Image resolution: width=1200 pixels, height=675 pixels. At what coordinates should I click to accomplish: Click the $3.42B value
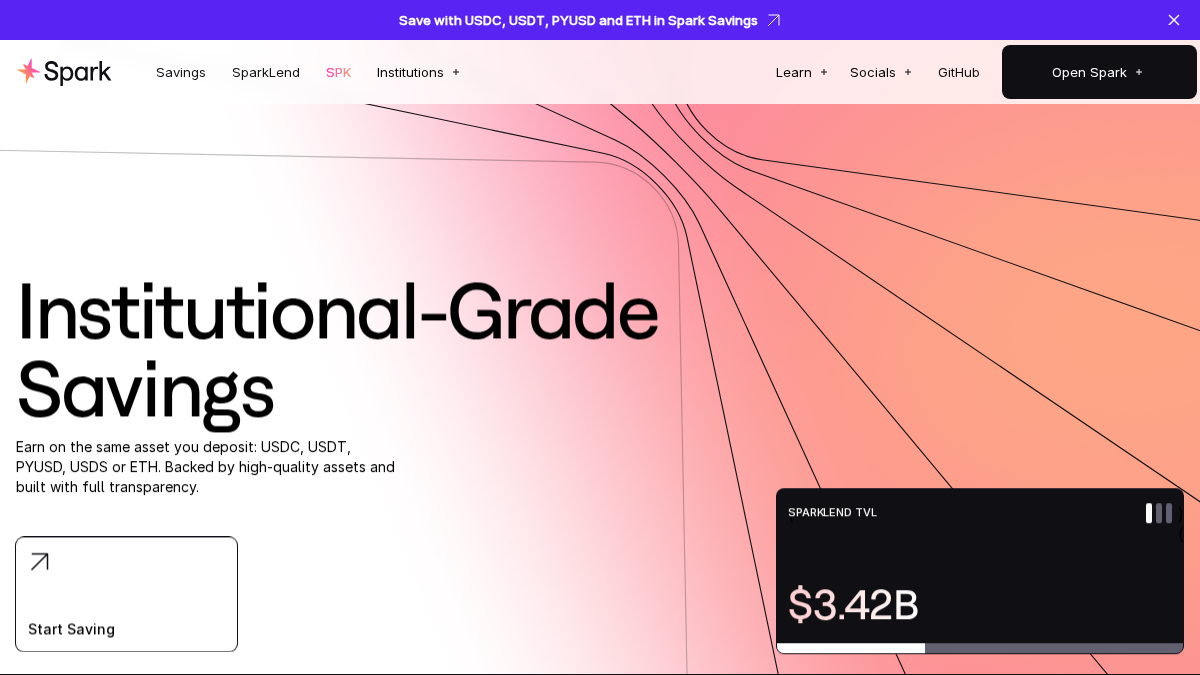pyautogui.click(x=853, y=605)
